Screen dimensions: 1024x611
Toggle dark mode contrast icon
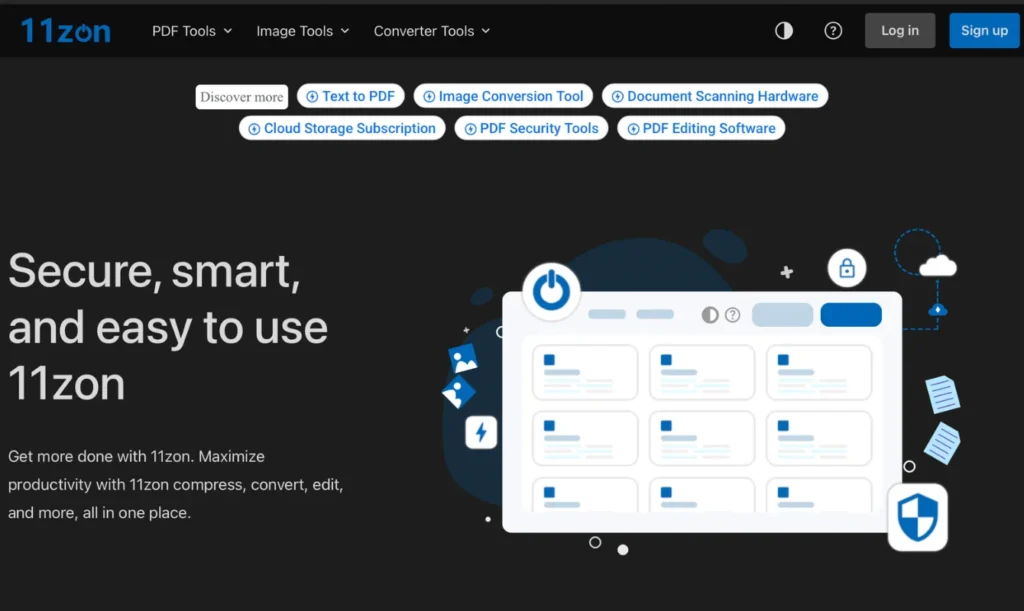[x=784, y=31]
